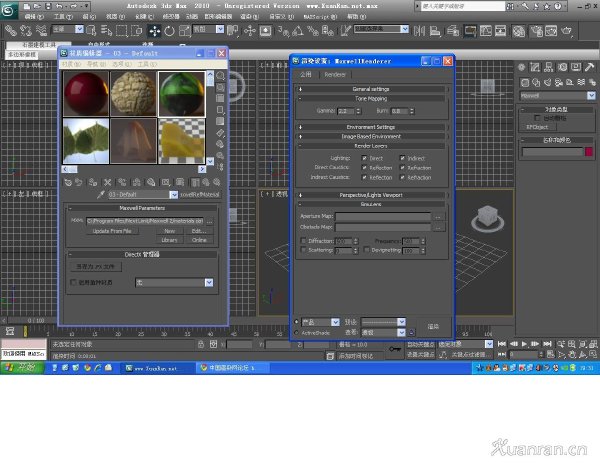The height and width of the screenshot is (464, 600).
Task: Click the Align tool icon
Action: [435, 31]
